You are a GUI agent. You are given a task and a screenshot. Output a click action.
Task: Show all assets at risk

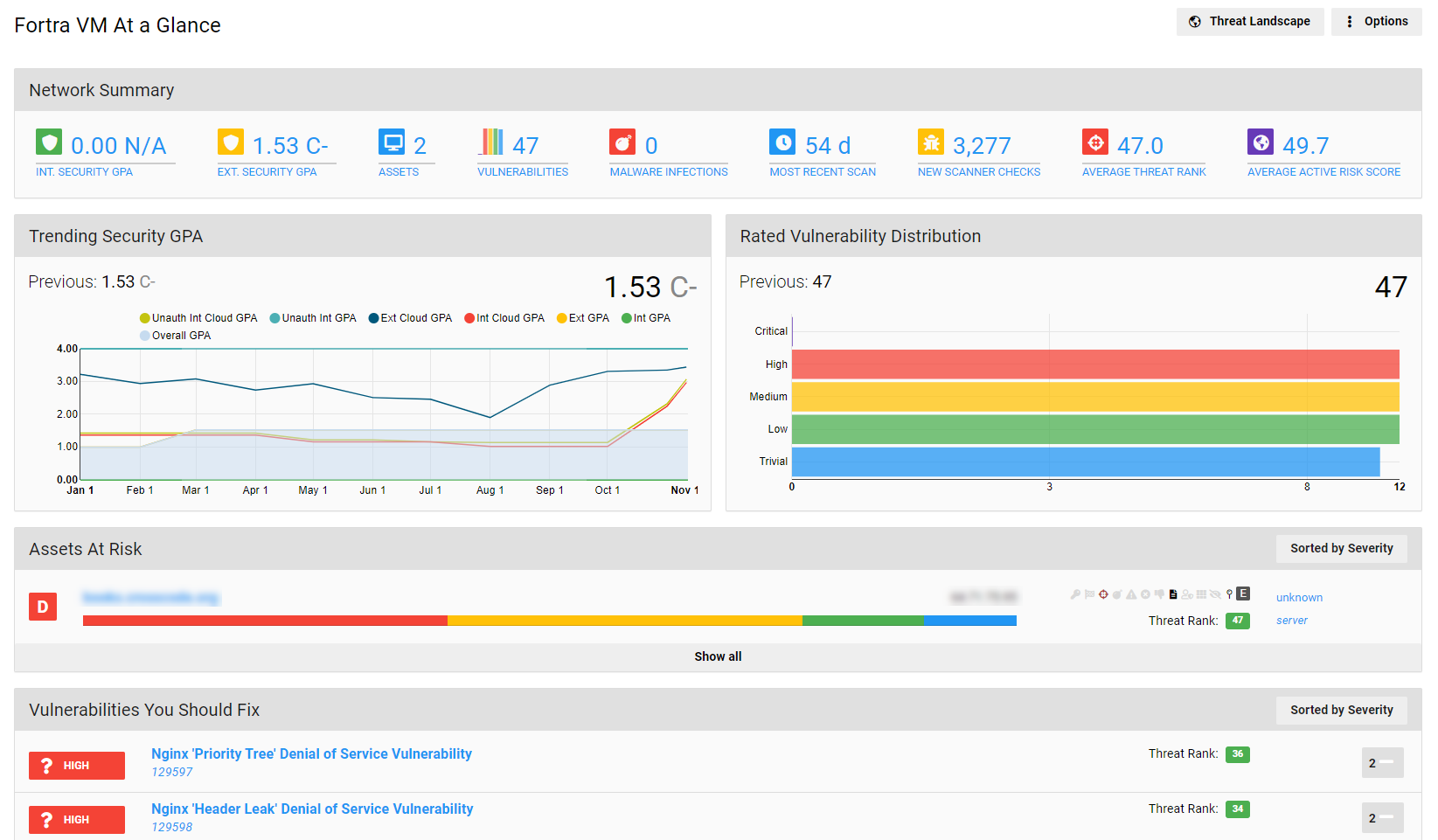tap(717, 656)
